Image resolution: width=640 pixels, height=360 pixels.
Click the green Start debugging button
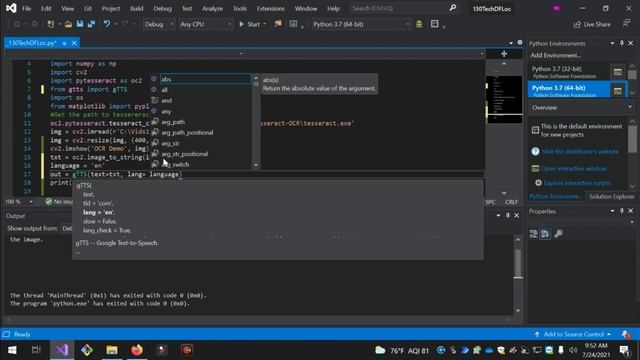point(250,24)
